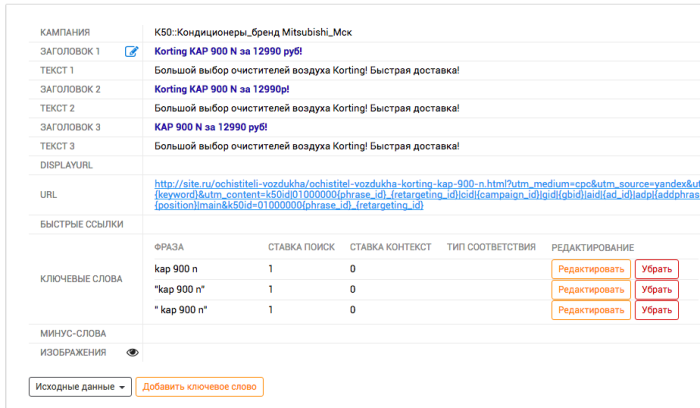Click the Добавить ключевое слово button

(200, 387)
